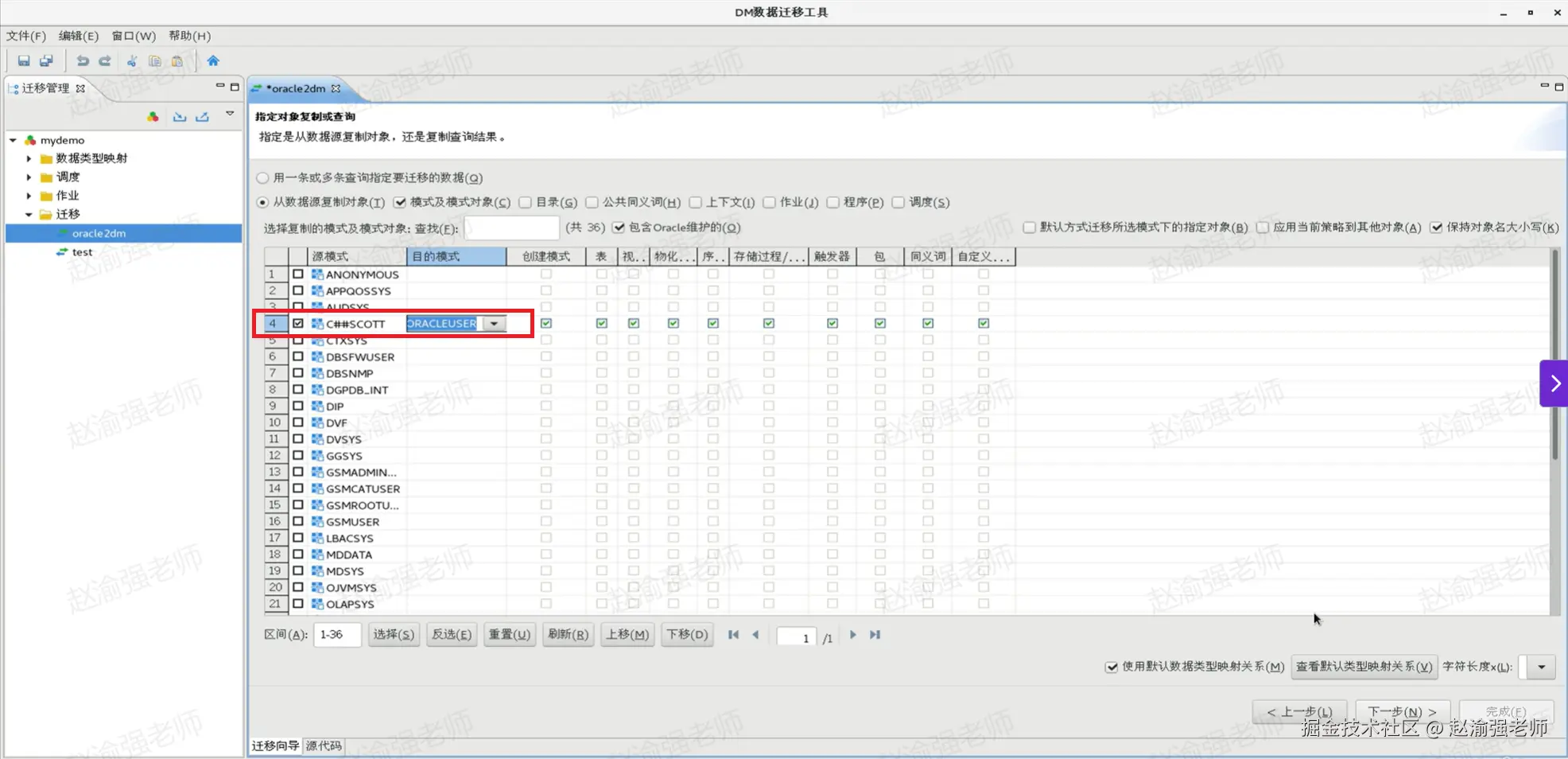Uncheck the C##SCOTT schema row checkbox
Image resolution: width=1568 pixels, height=759 pixels.
pyautogui.click(x=298, y=324)
